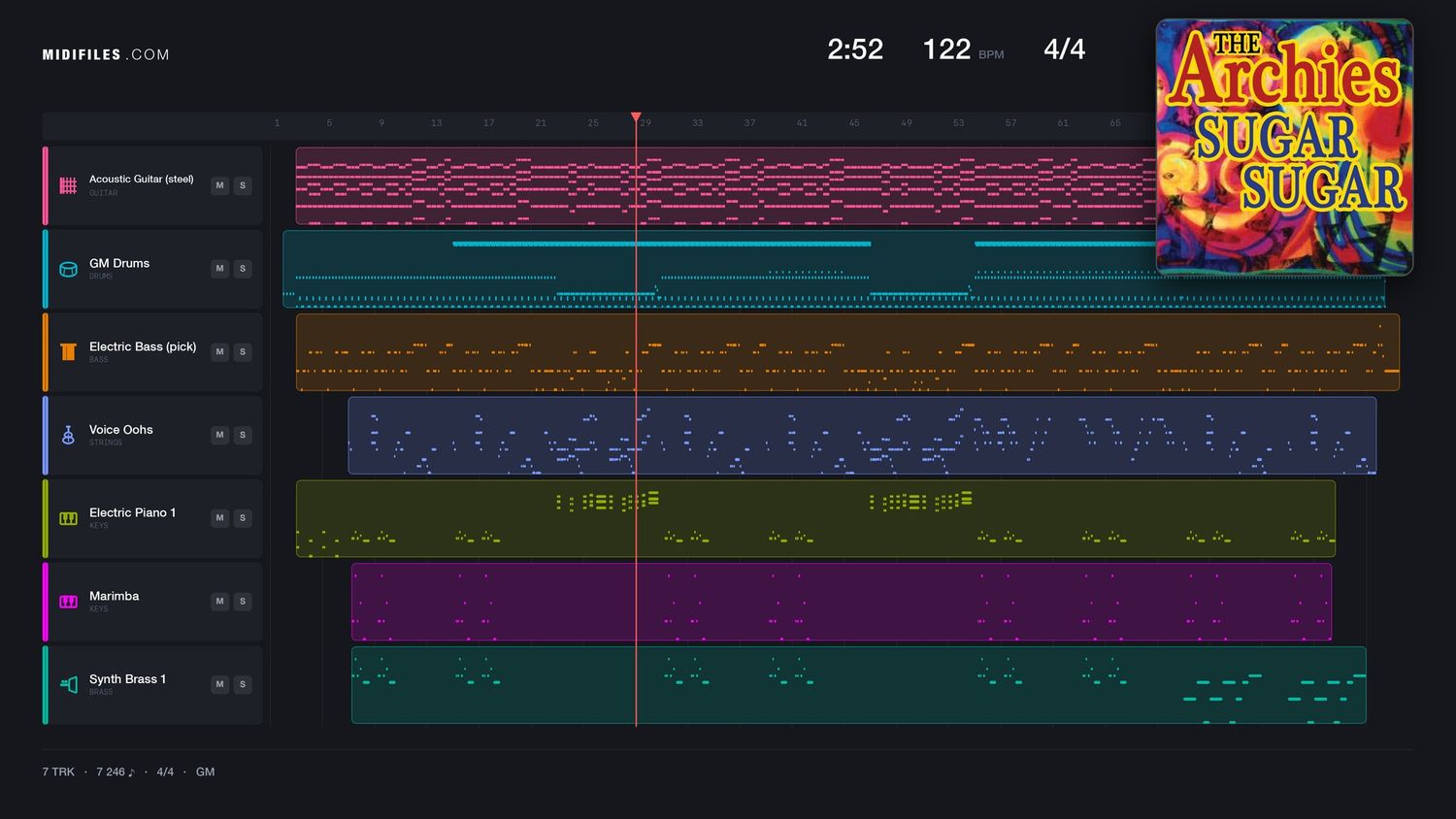
Task: Click the orange Electric Bass color strip
Action: coord(45,352)
